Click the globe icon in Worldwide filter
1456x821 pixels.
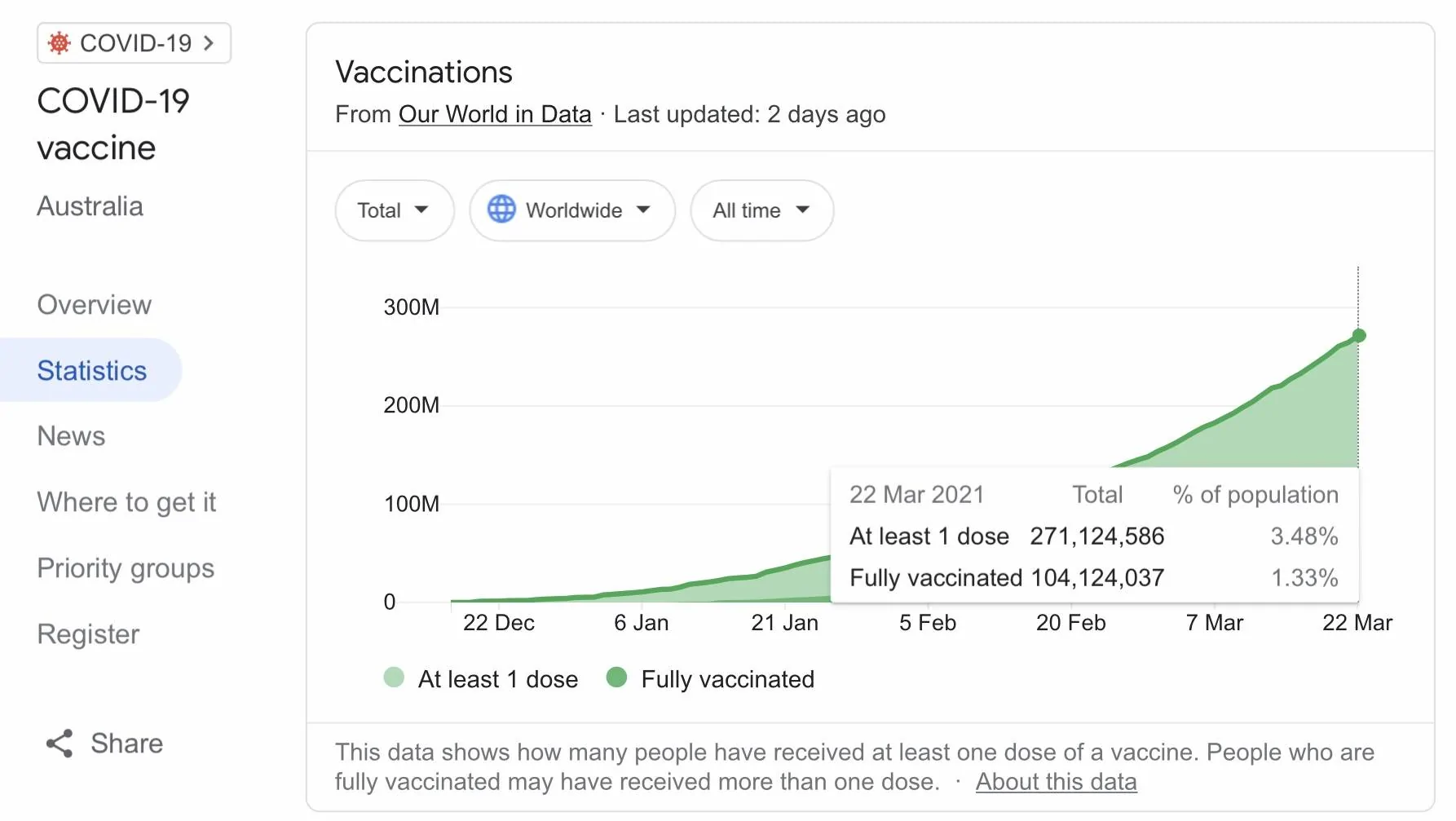[x=501, y=210]
